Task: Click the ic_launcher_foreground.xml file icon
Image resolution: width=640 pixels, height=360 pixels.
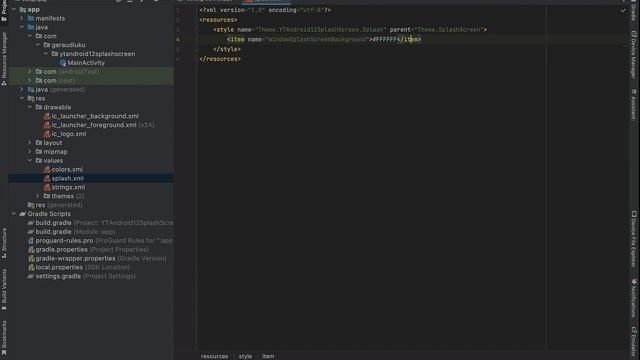Action: [x=47, y=125]
